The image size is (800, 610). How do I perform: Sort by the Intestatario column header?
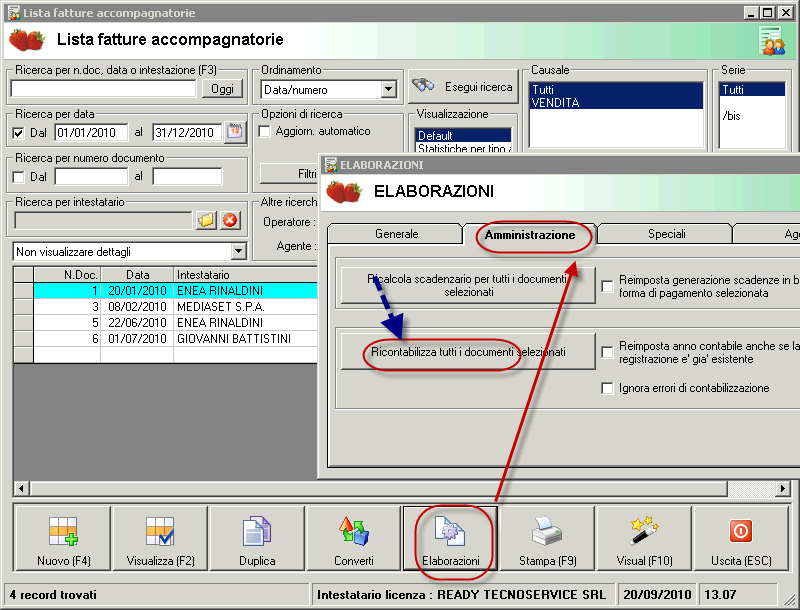[x=245, y=274]
